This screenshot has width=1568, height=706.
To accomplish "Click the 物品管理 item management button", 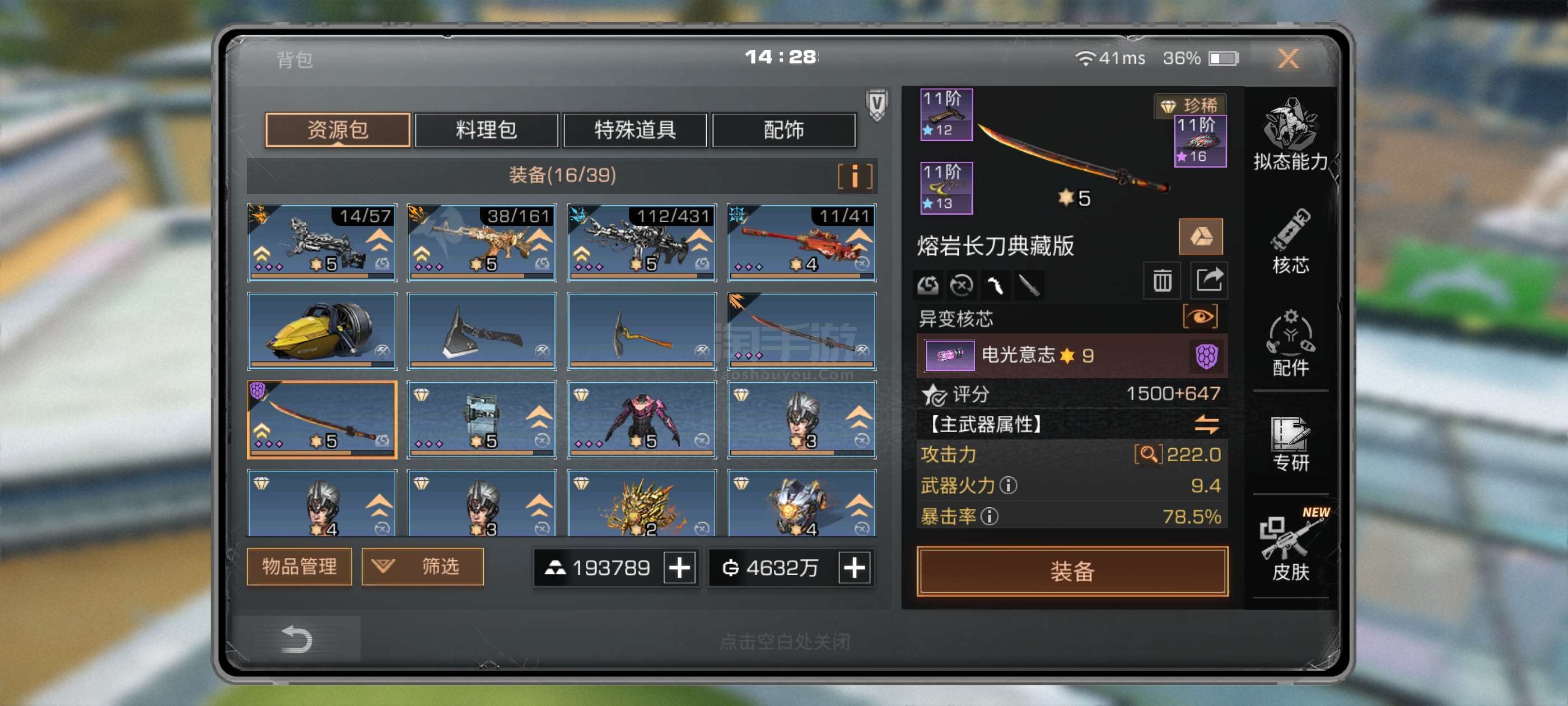I will coord(299,566).
